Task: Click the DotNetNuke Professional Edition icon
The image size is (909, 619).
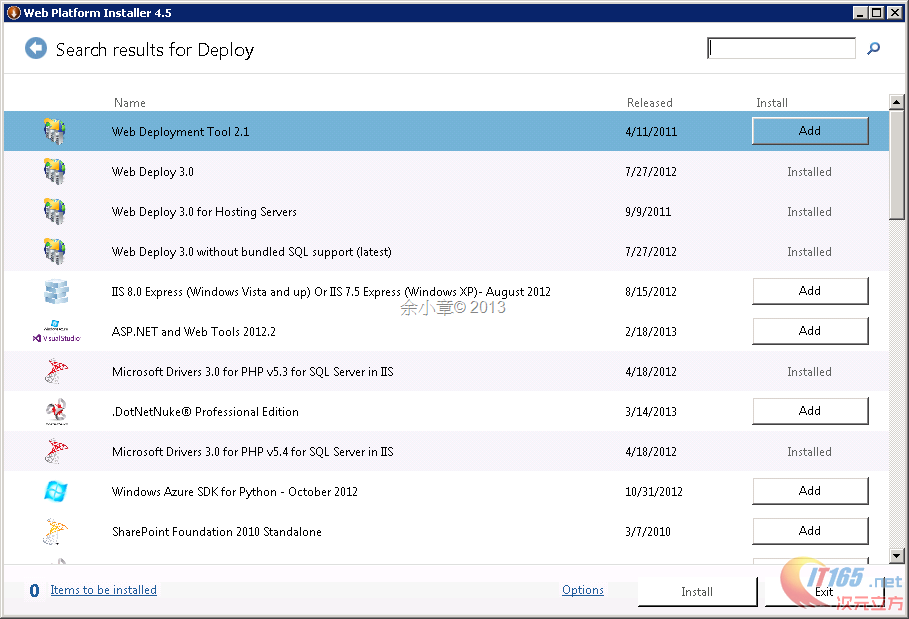Action: coord(56,411)
